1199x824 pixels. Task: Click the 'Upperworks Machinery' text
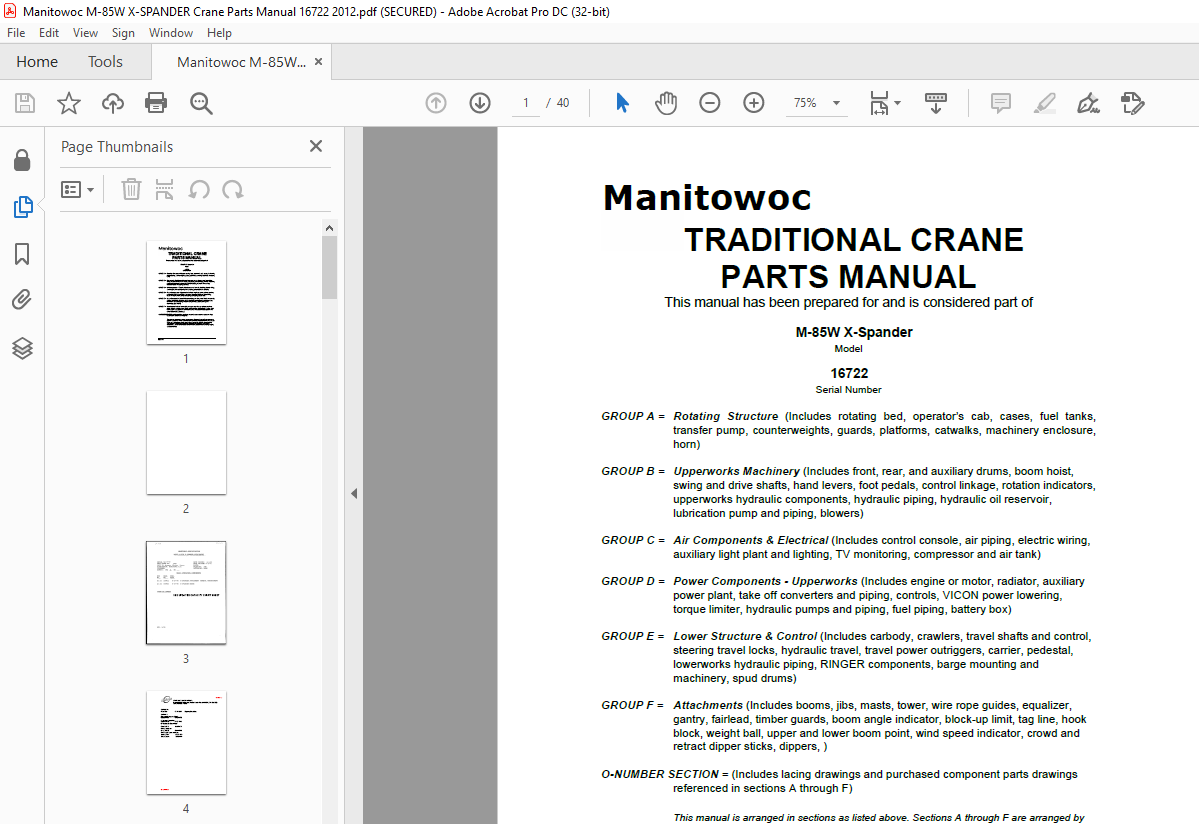[736, 472]
